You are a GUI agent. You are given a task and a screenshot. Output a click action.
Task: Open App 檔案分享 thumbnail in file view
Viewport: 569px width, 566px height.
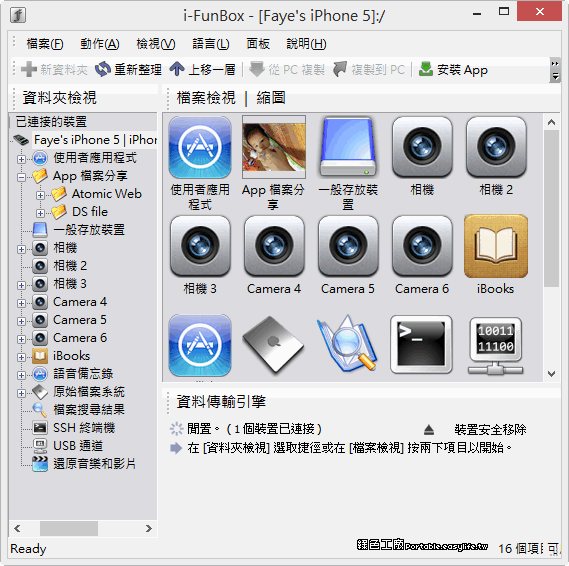coord(274,147)
